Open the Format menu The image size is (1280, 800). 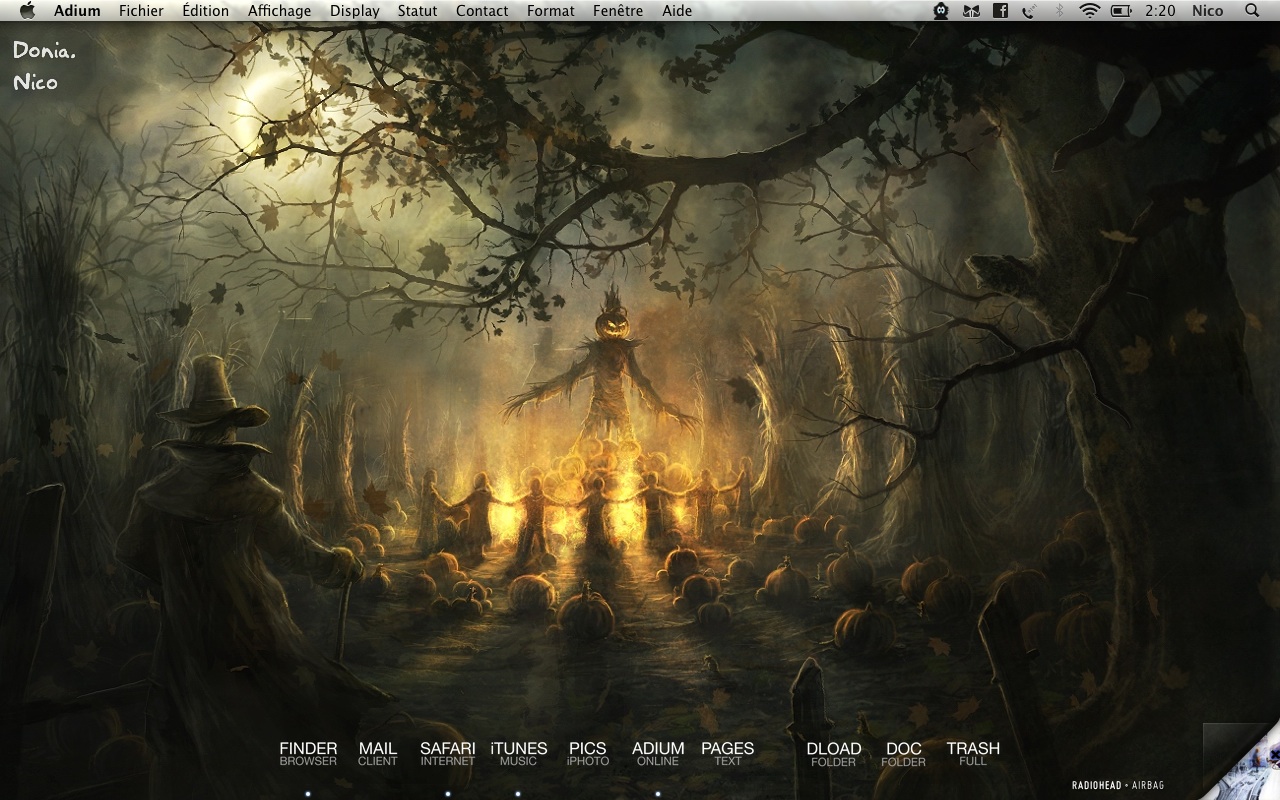tap(551, 11)
